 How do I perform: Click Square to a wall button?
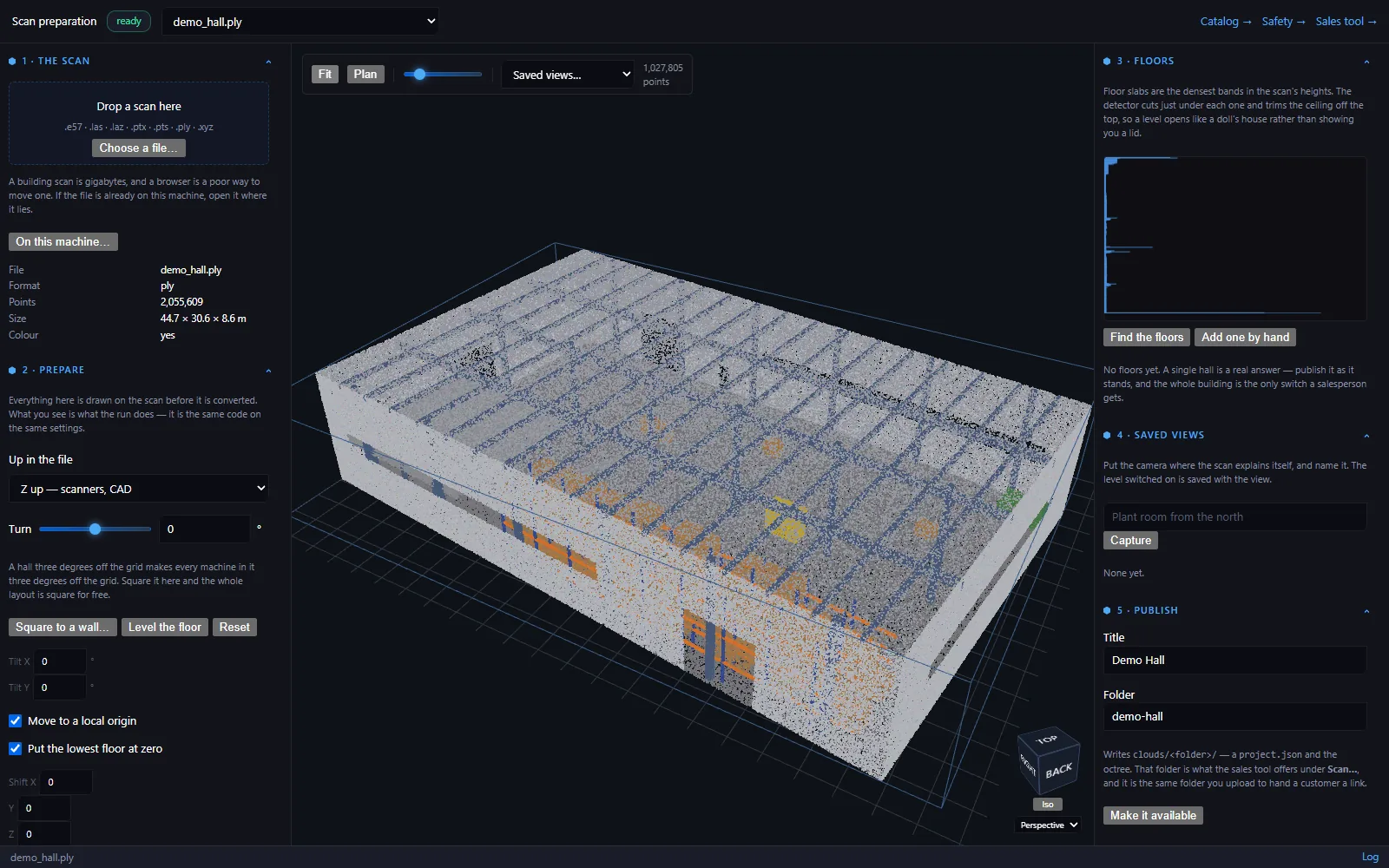pos(63,627)
